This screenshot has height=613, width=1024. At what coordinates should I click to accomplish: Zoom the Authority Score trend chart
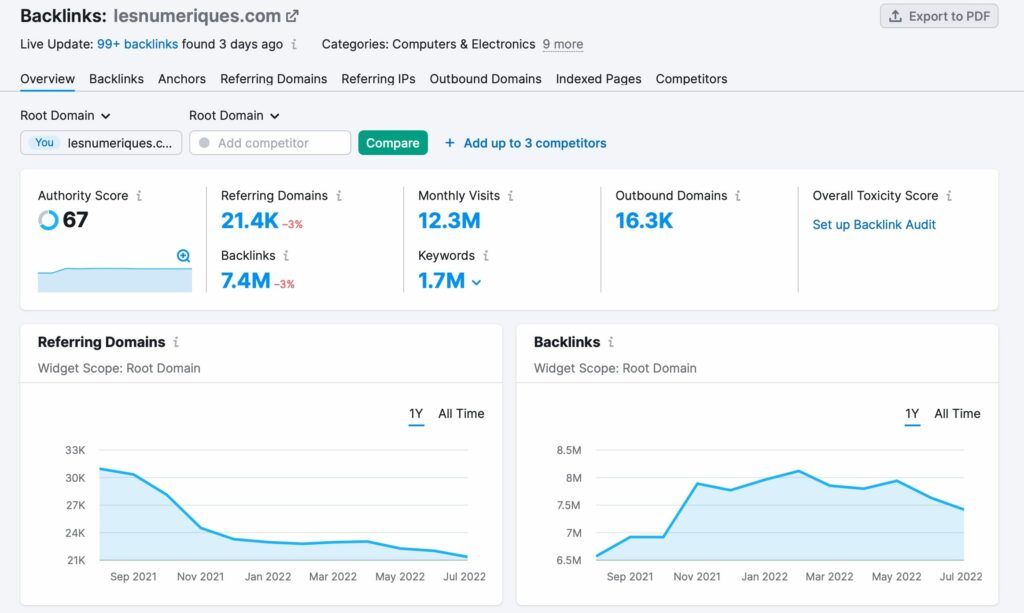pyautogui.click(x=184, y=256)
